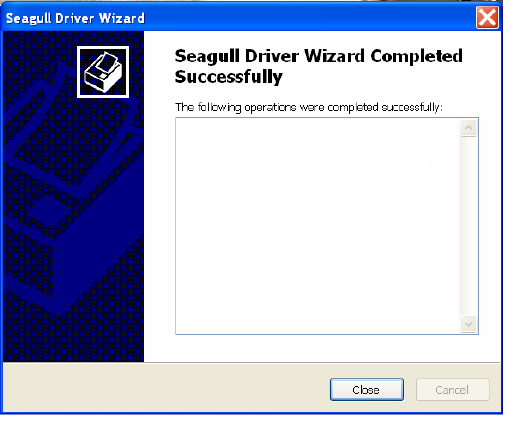Click the empty title bar area left of X
508x421 pixels.
[x=310, y=18]
